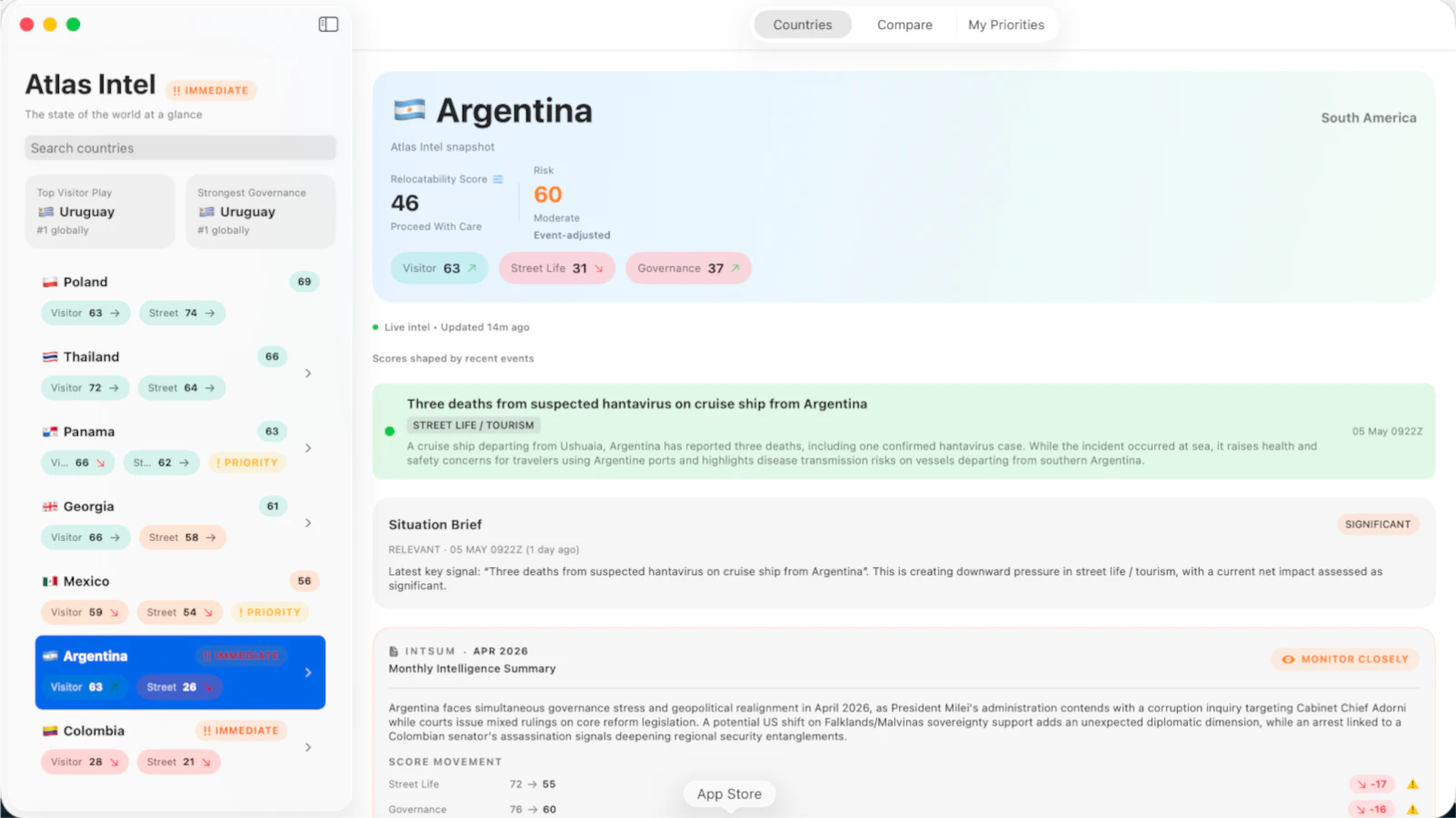Click green dot beside hantavirus event
The image size is (1456, 818).
(390, 432)
